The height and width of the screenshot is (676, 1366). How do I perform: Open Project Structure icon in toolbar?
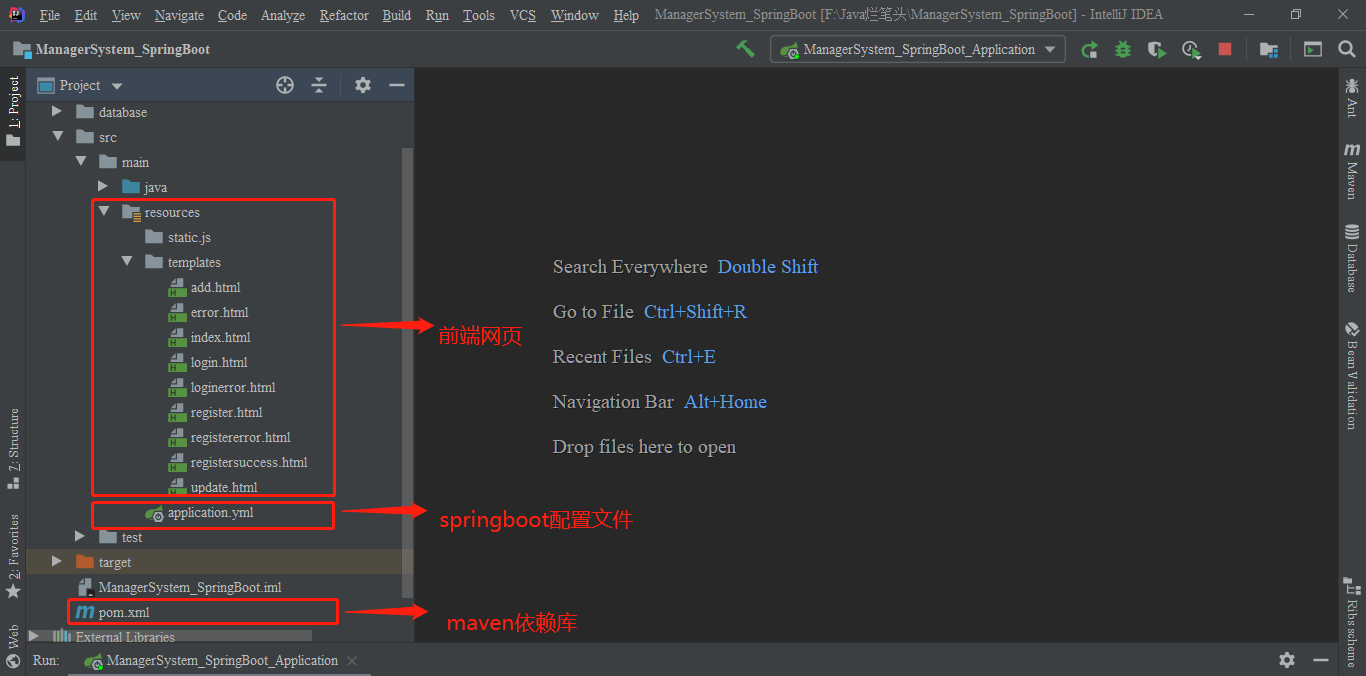1269,49
